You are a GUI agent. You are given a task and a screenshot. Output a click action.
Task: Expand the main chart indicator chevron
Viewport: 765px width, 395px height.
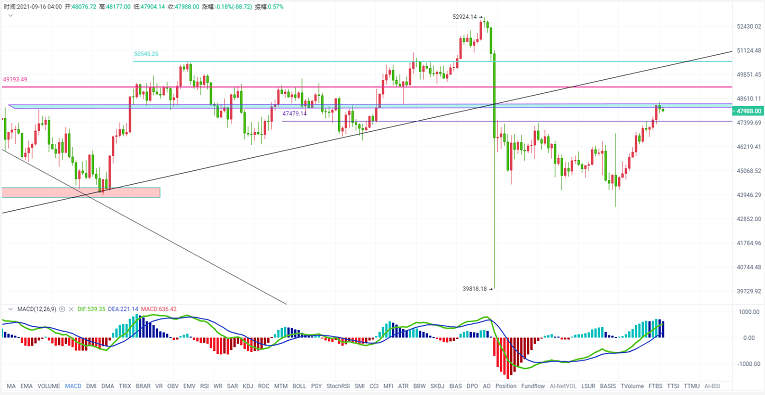[x=11, y=16]
